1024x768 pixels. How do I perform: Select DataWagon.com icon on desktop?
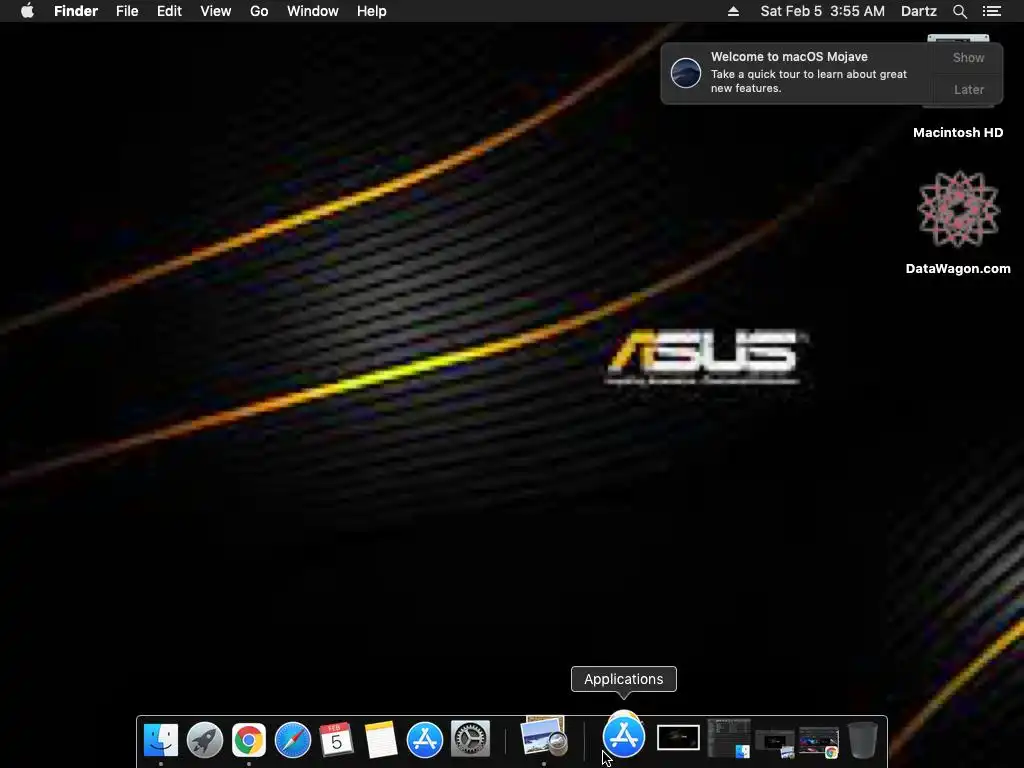[x=958, y=209]
